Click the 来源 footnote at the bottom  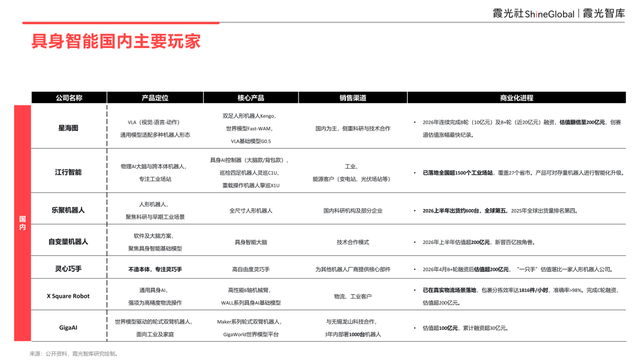click(x=73, y=354)
